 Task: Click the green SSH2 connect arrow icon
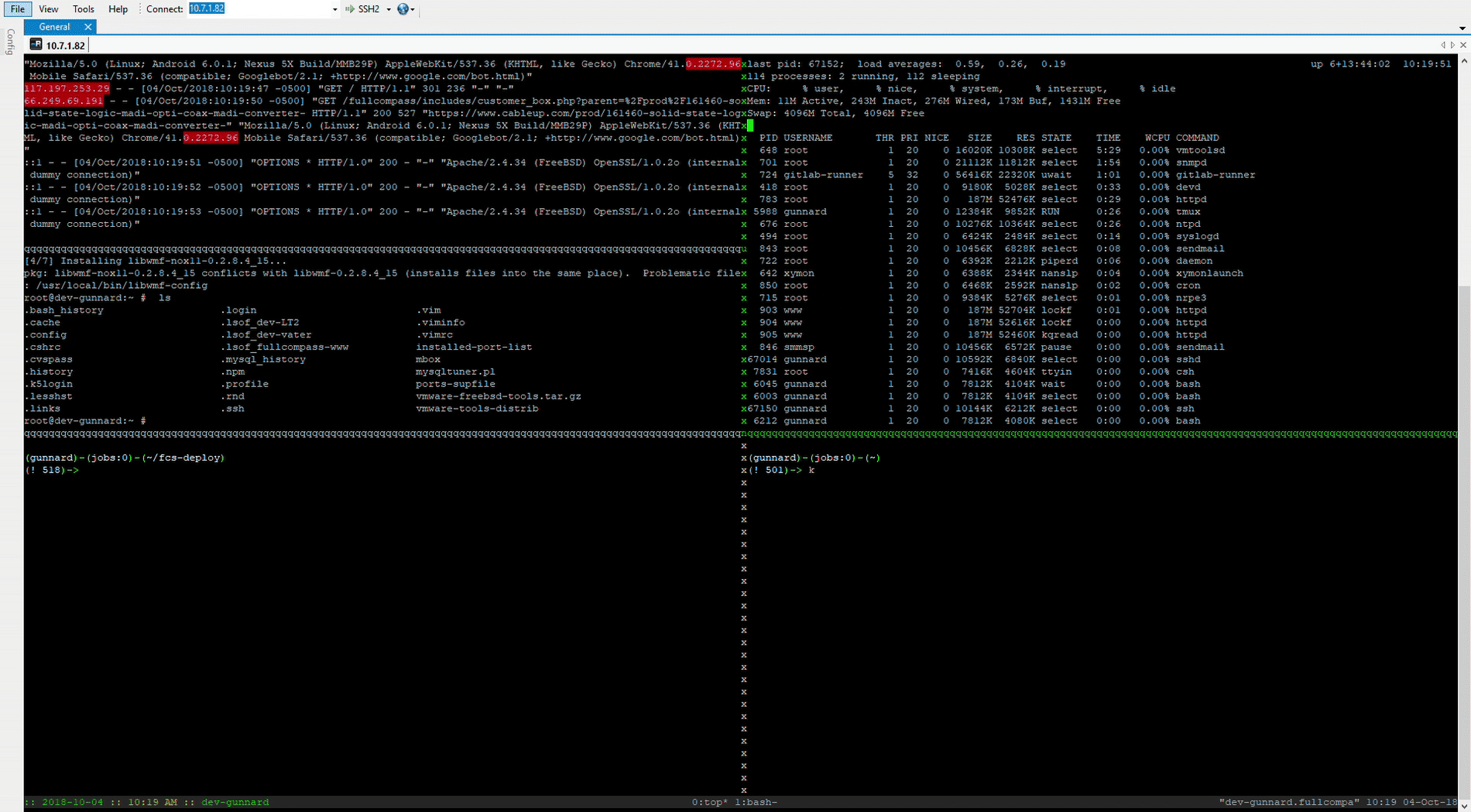(351, 9)
